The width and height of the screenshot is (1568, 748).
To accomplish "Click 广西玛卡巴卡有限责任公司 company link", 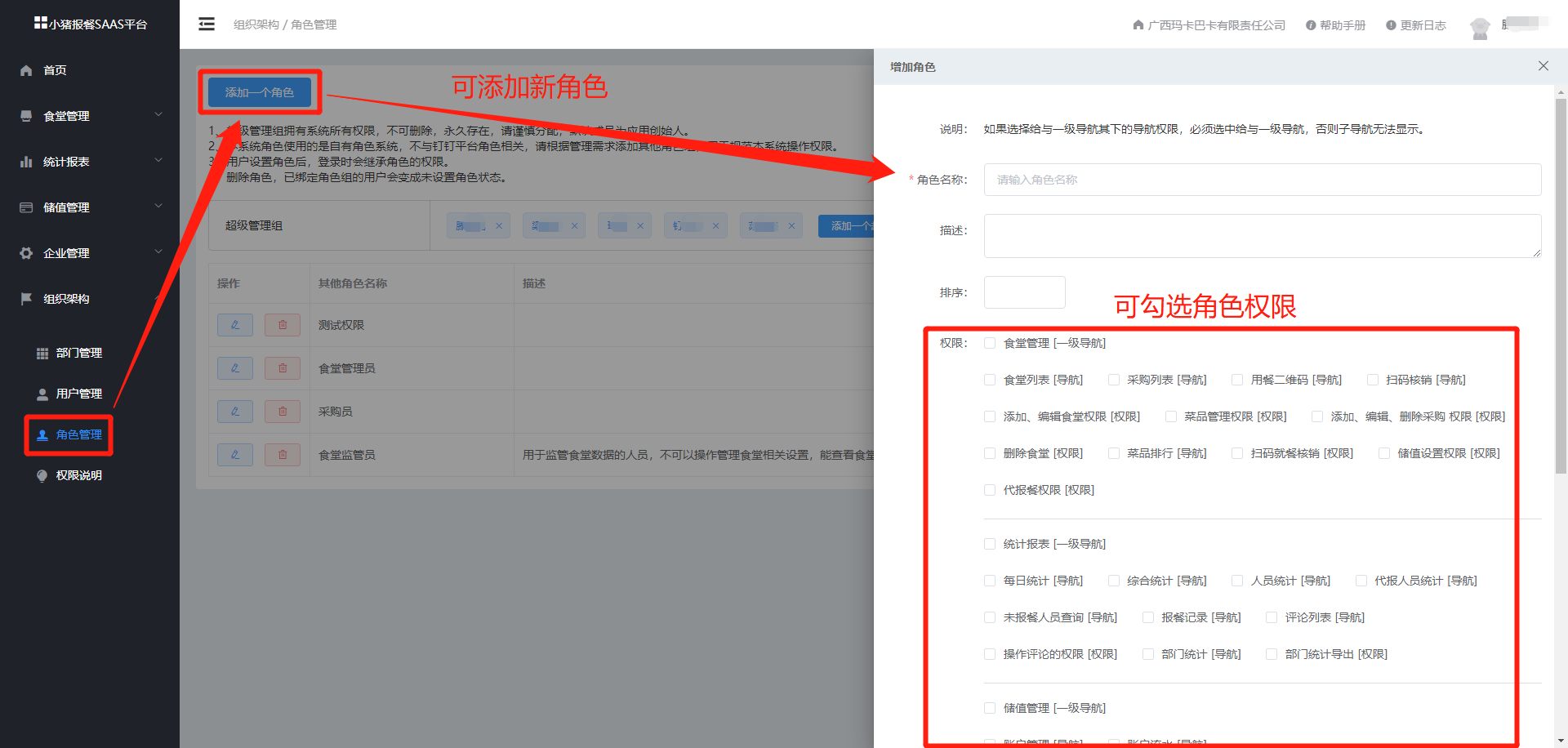I will tap(1216, 25).
